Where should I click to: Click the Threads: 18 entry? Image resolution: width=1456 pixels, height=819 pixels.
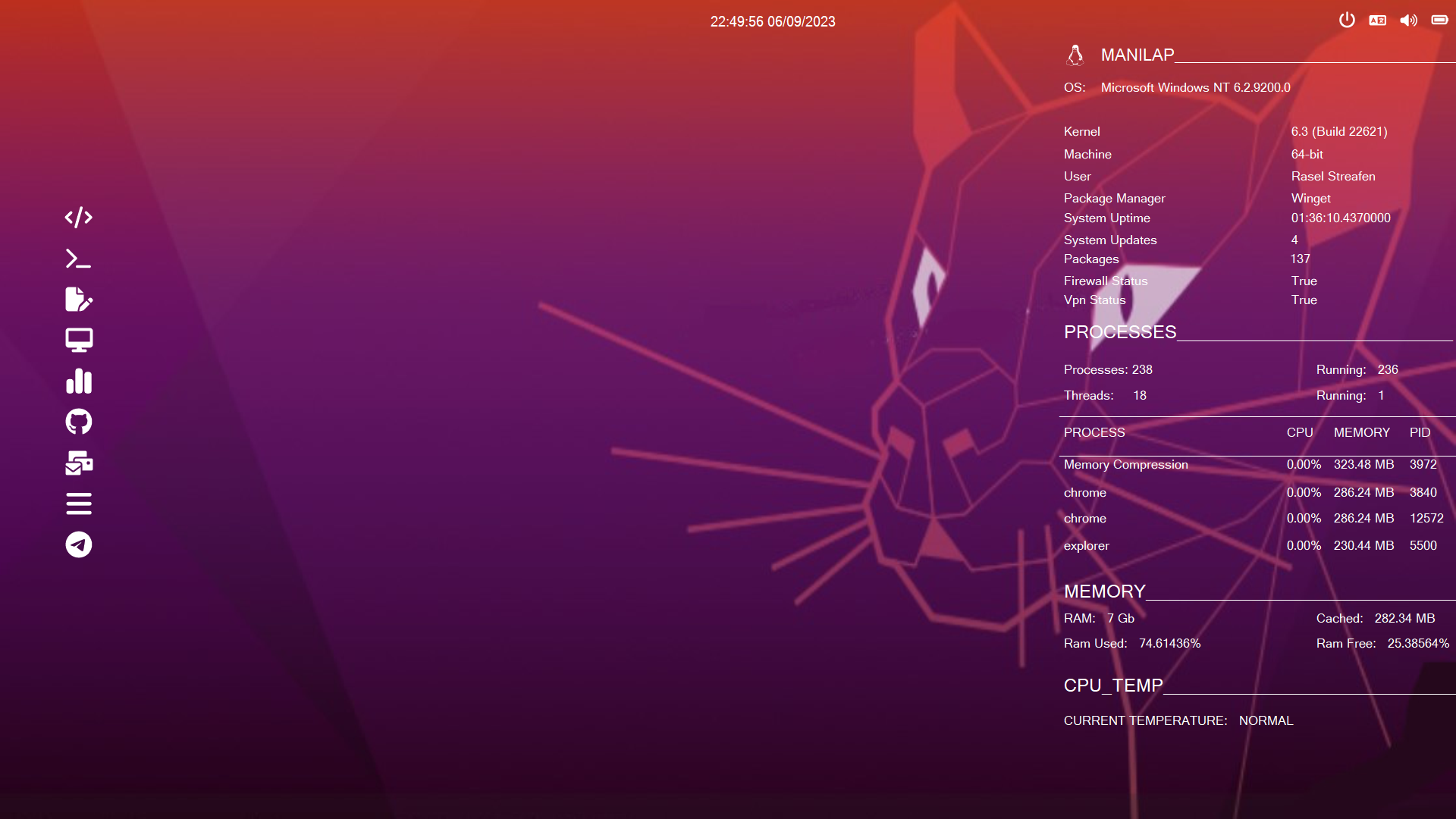coord(1105,396)
